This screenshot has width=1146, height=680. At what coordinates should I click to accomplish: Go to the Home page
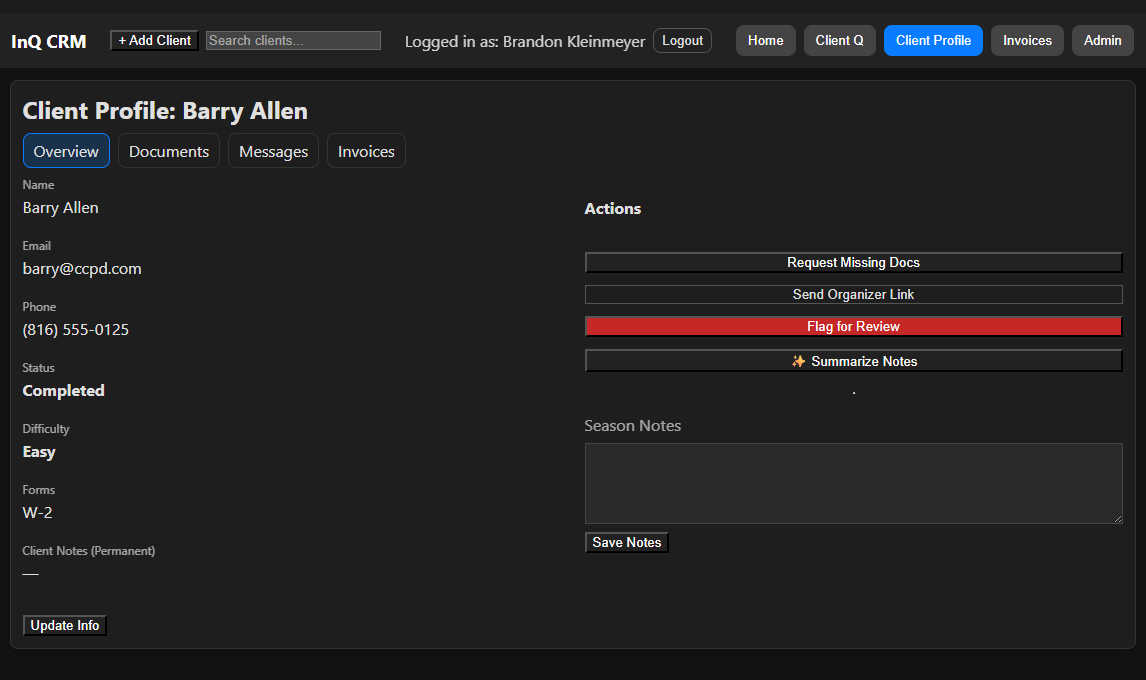765,41
